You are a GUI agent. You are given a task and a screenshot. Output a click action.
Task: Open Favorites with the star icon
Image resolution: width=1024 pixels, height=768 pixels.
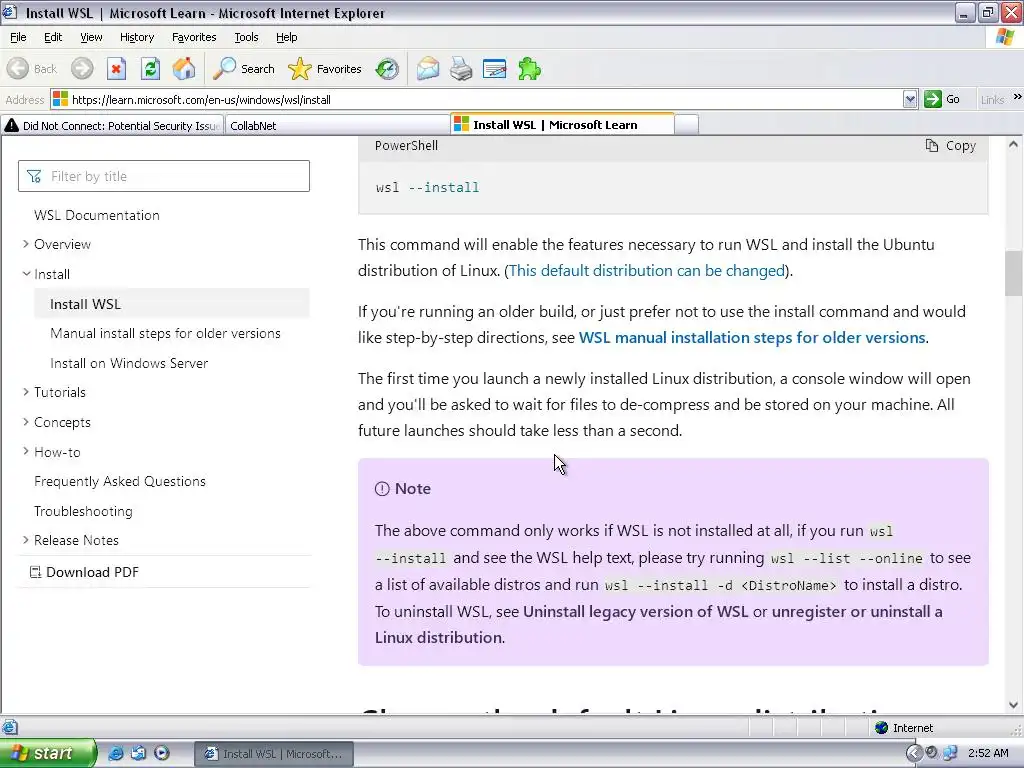coord(325,69)
